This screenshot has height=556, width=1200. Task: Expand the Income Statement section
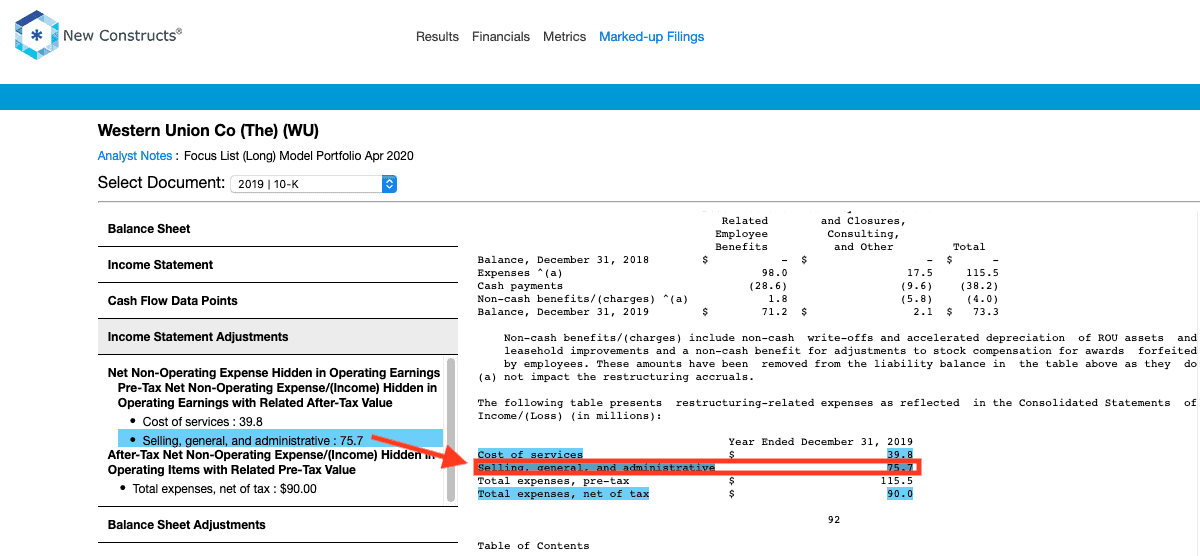tap(277, 265)
